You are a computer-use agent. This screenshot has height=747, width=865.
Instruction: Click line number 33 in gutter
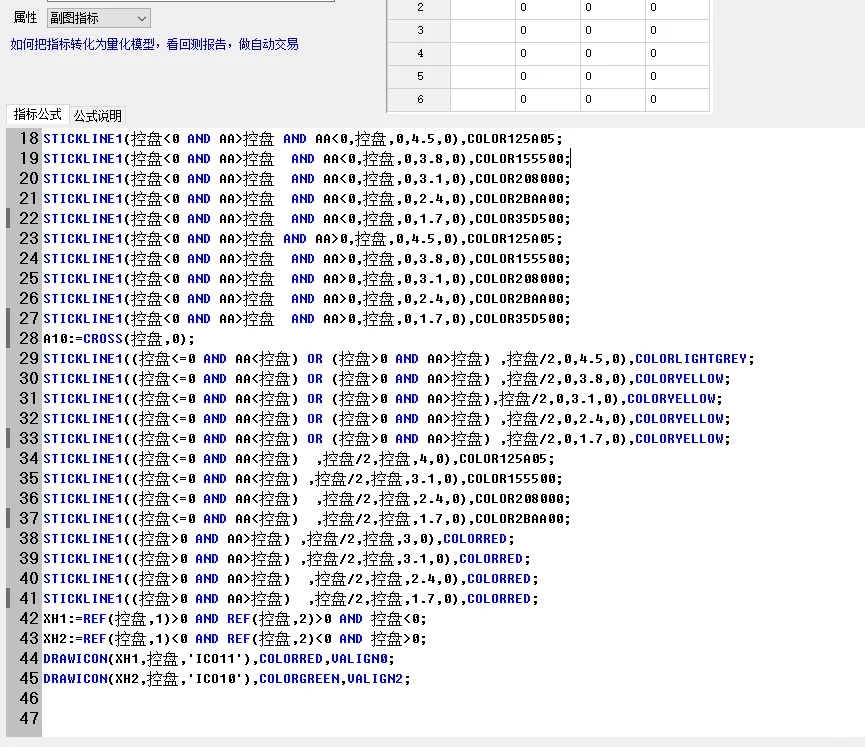[x=29, y=439]
